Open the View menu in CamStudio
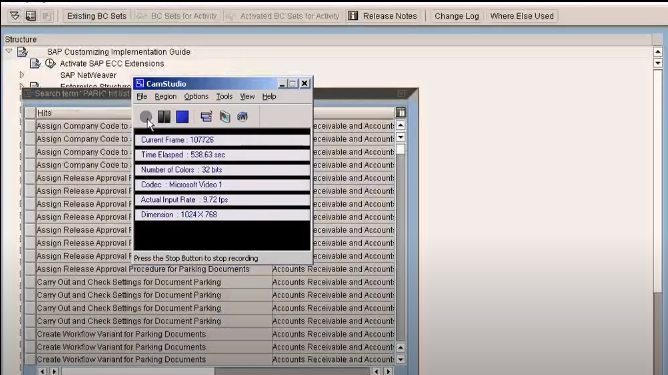Image resolution: width=668 pixels, height=375 pixels. click(x=247, y=97)
